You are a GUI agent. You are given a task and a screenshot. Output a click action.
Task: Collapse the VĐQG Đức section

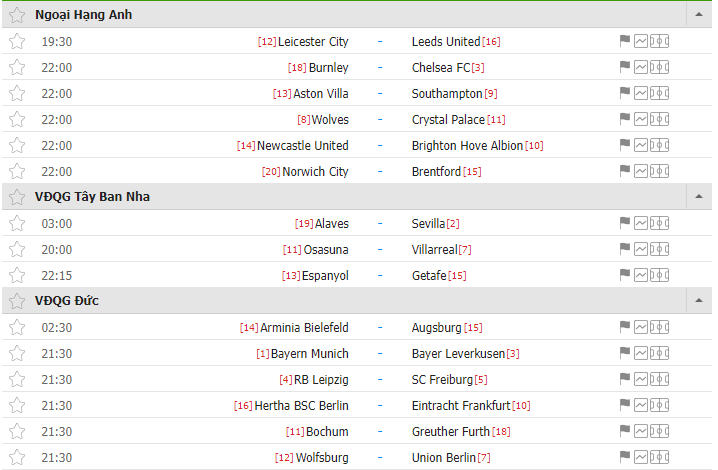(699, 301)
